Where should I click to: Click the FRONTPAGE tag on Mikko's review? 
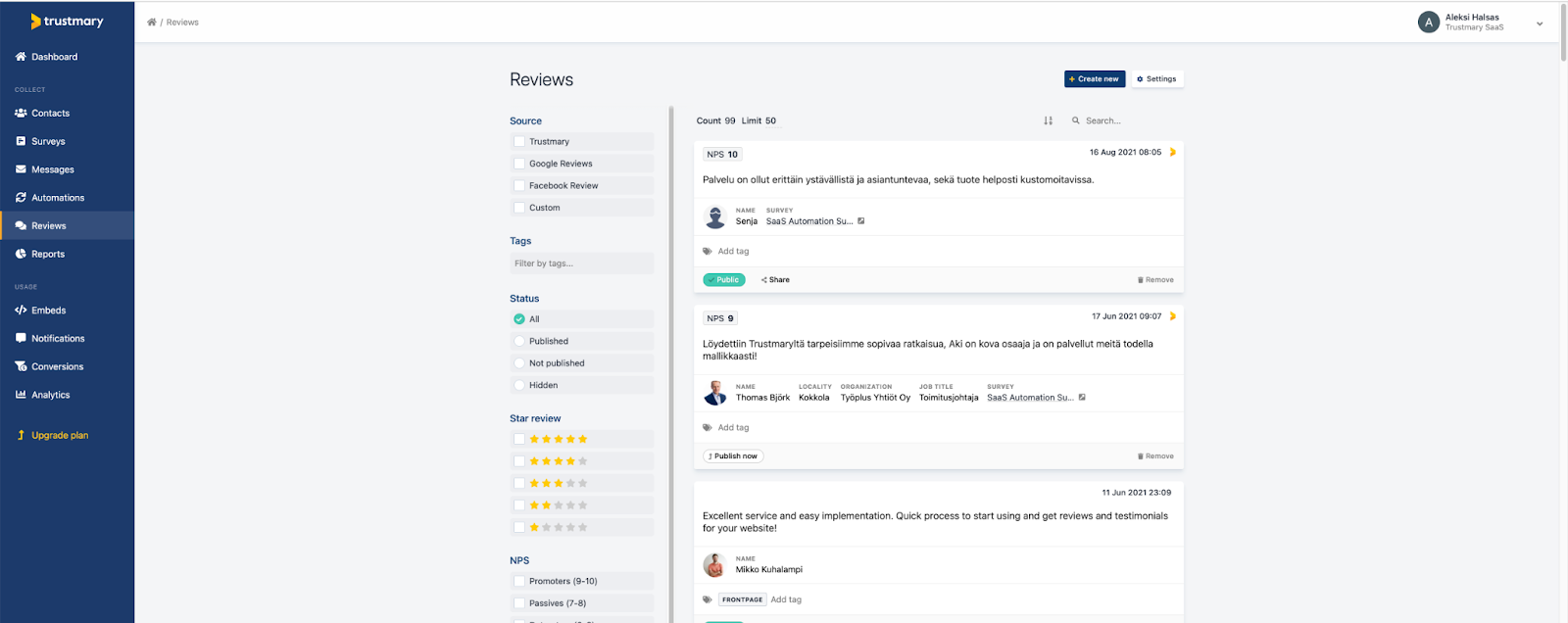coord(742,599)
